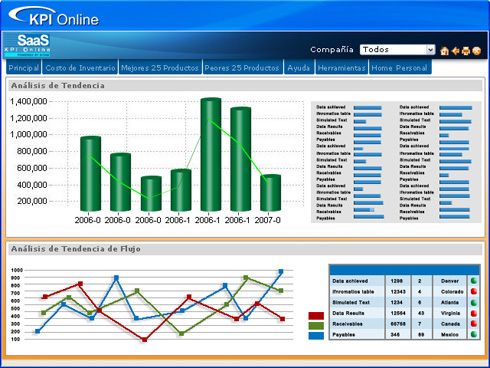Open the Mejores 25 Productos tab
This screenshot has width=490, height=368.
[160, 68]
